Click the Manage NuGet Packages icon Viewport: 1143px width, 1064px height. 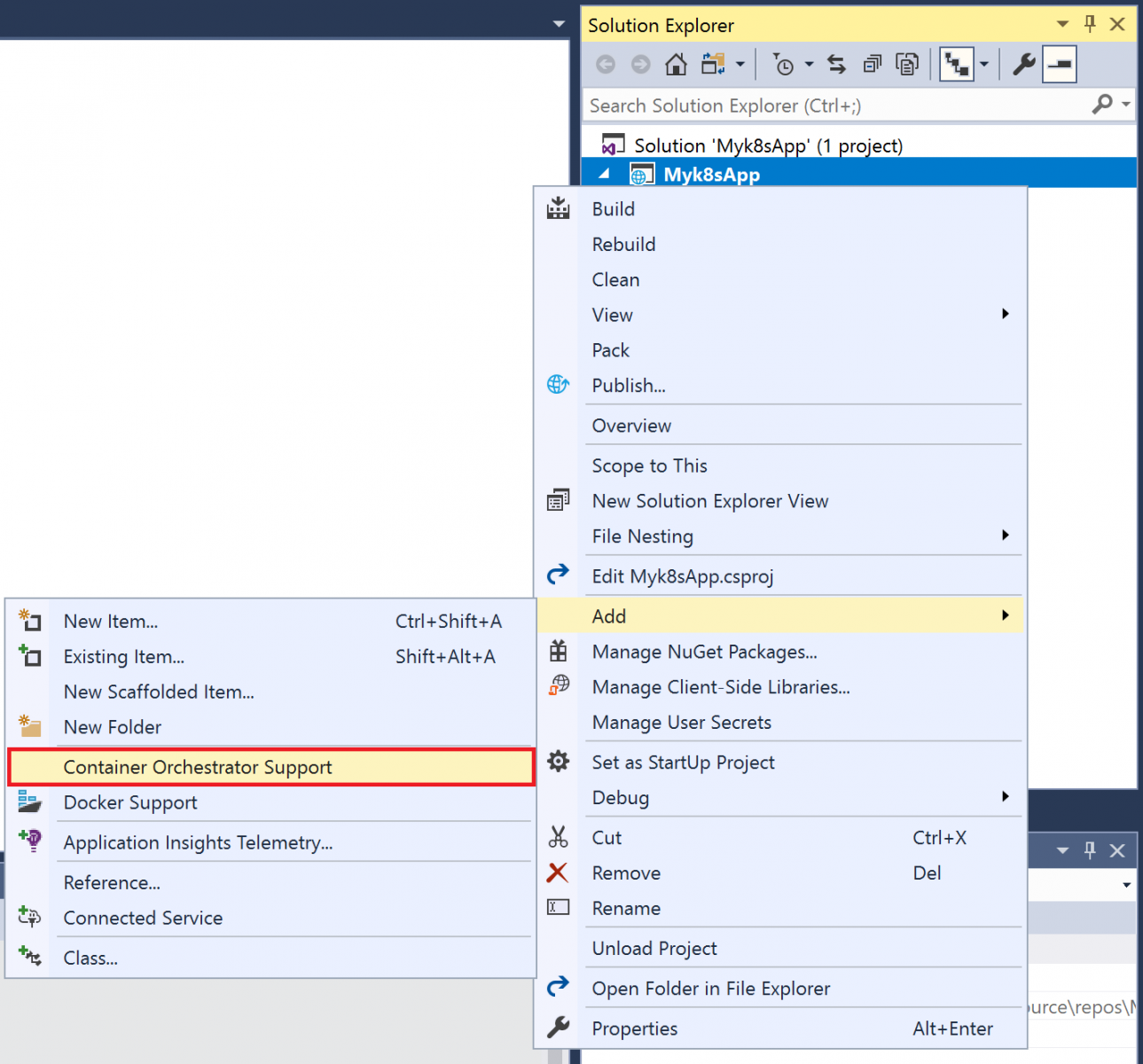click(x=558, y=651)
